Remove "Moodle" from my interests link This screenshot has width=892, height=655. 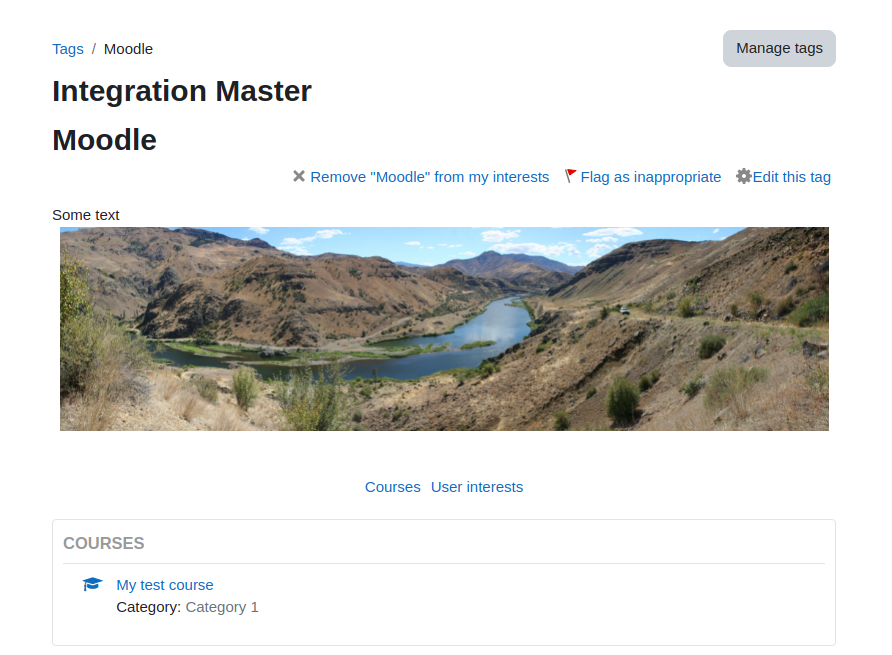pos(430,177)
